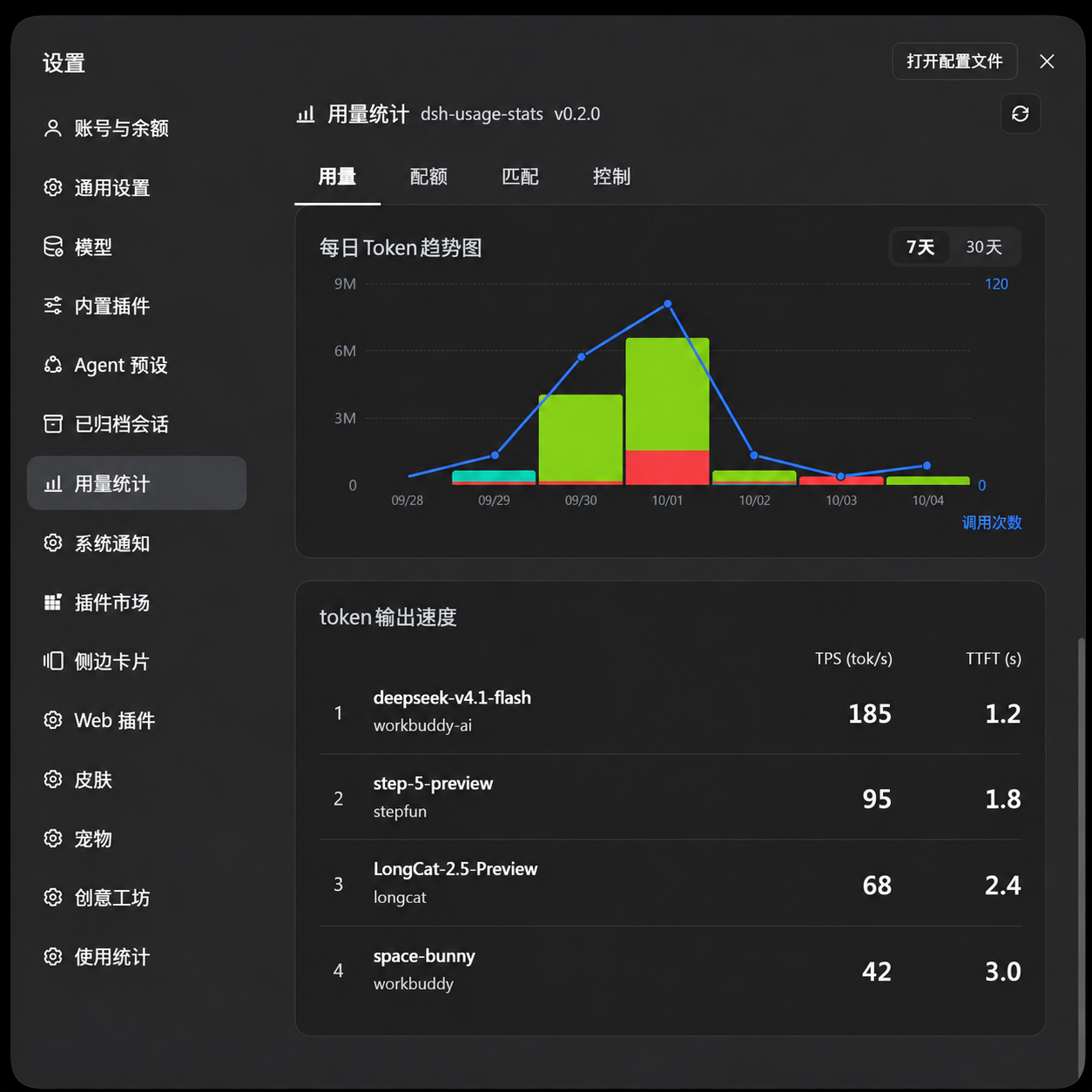1092x1092 pixels.
Task: Open 系统通知 settings
Action: (x=137, y=543)
